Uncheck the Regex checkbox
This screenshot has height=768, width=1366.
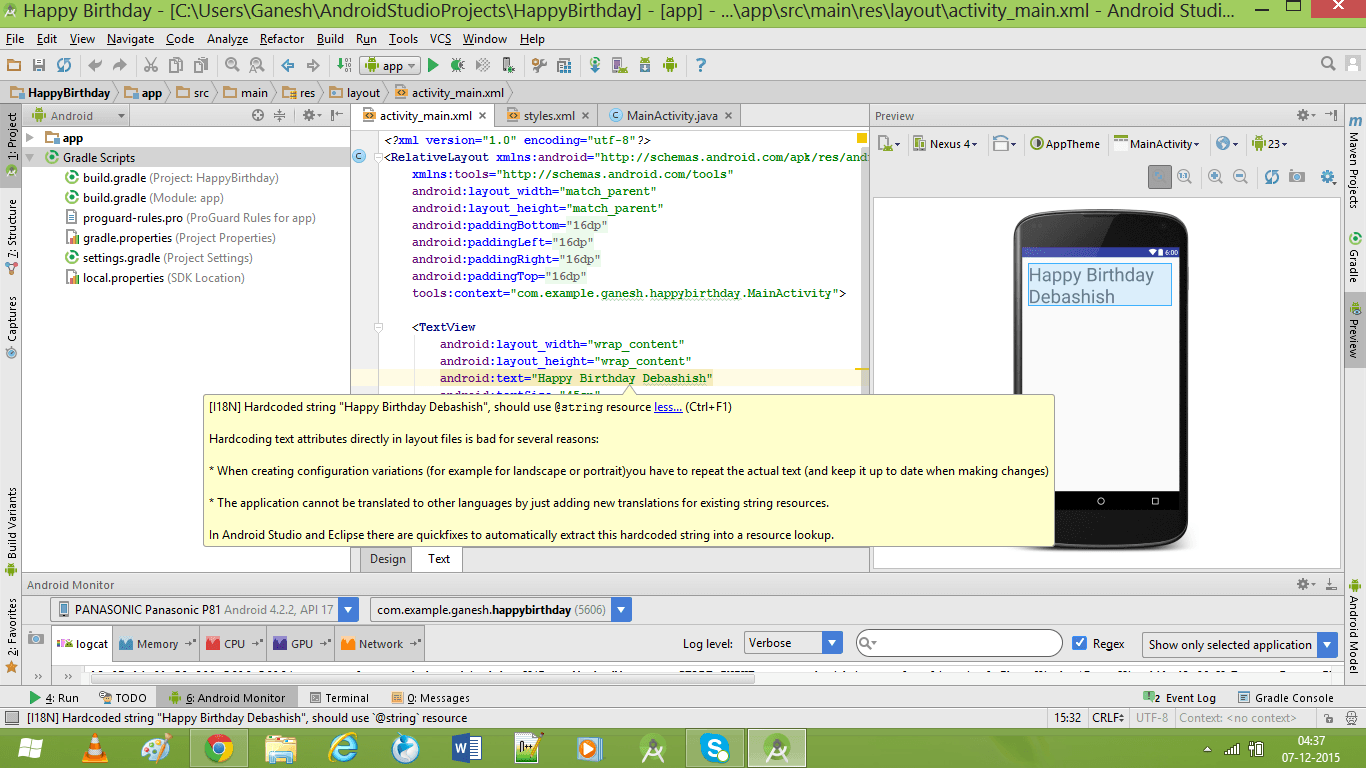[1079, 644]
